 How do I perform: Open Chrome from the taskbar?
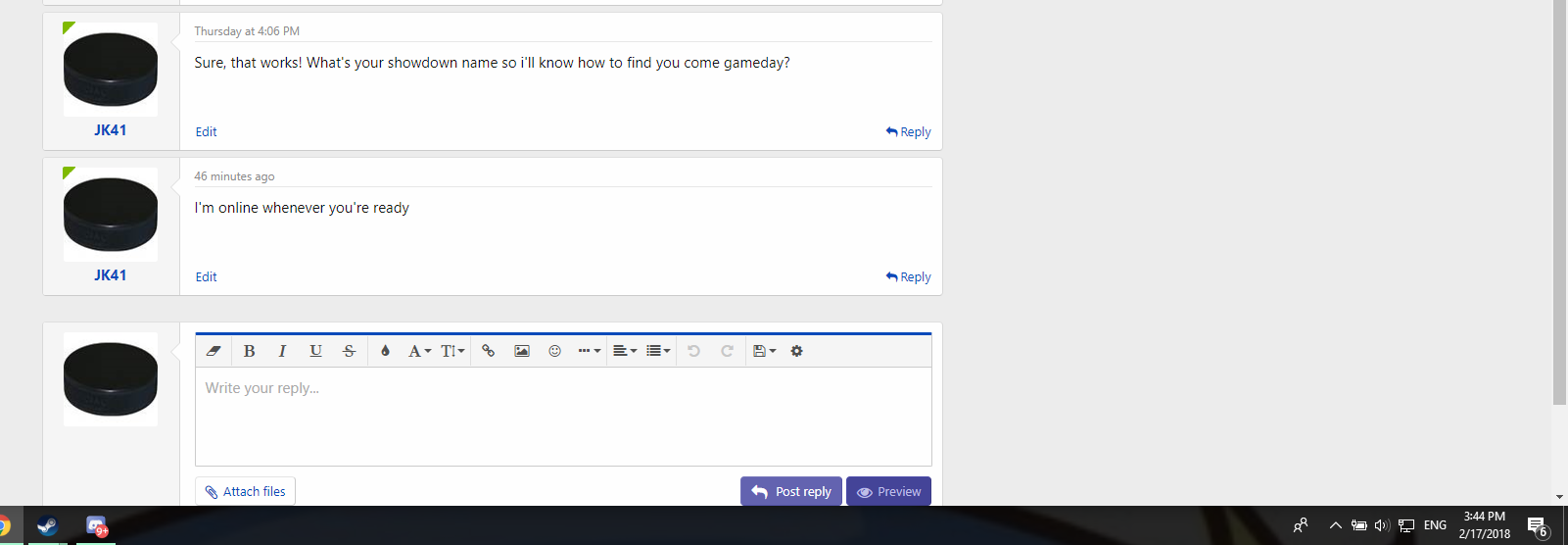click(x=5, y=526)
